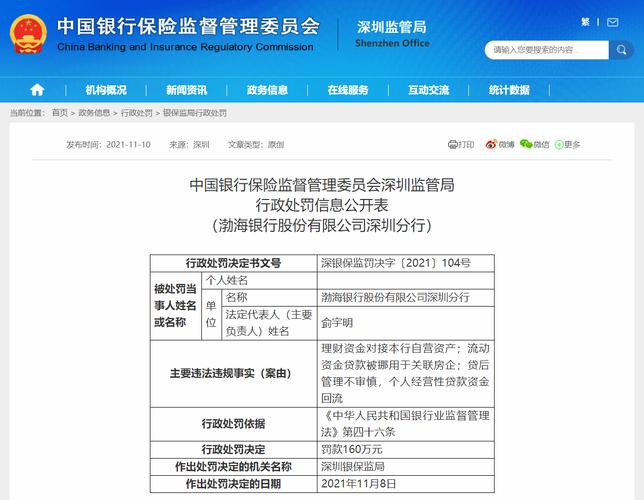The height and width of the screenshot is (500, 644).
Task: Click cell 作出处罚决定的机关名称
Action: [x=233, y=466]
